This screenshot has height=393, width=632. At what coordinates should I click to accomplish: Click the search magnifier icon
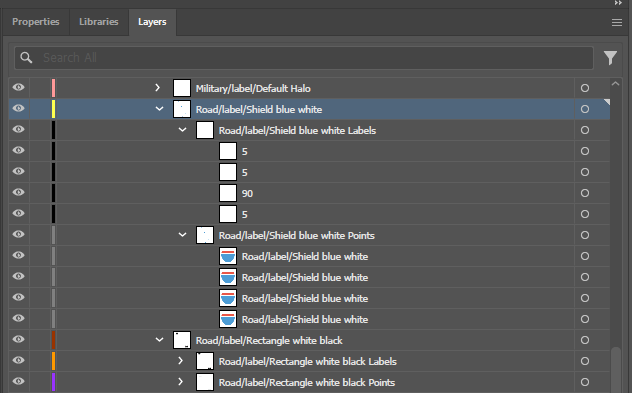(x=26, y=58)
